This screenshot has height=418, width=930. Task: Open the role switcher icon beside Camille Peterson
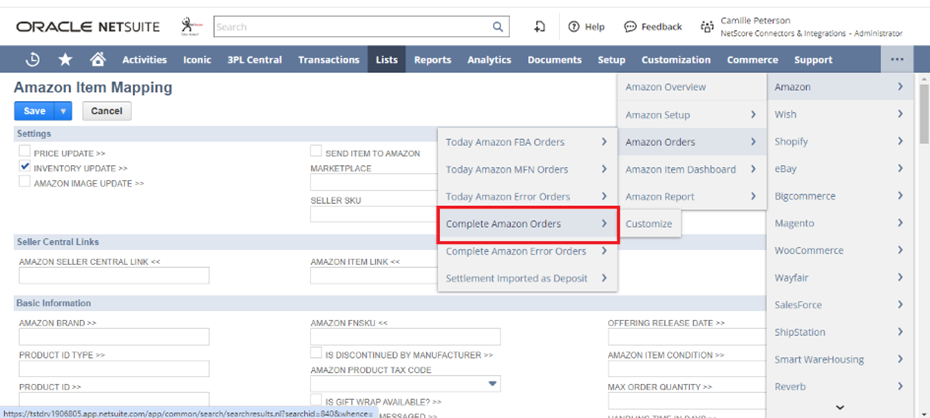pos(706,27)
